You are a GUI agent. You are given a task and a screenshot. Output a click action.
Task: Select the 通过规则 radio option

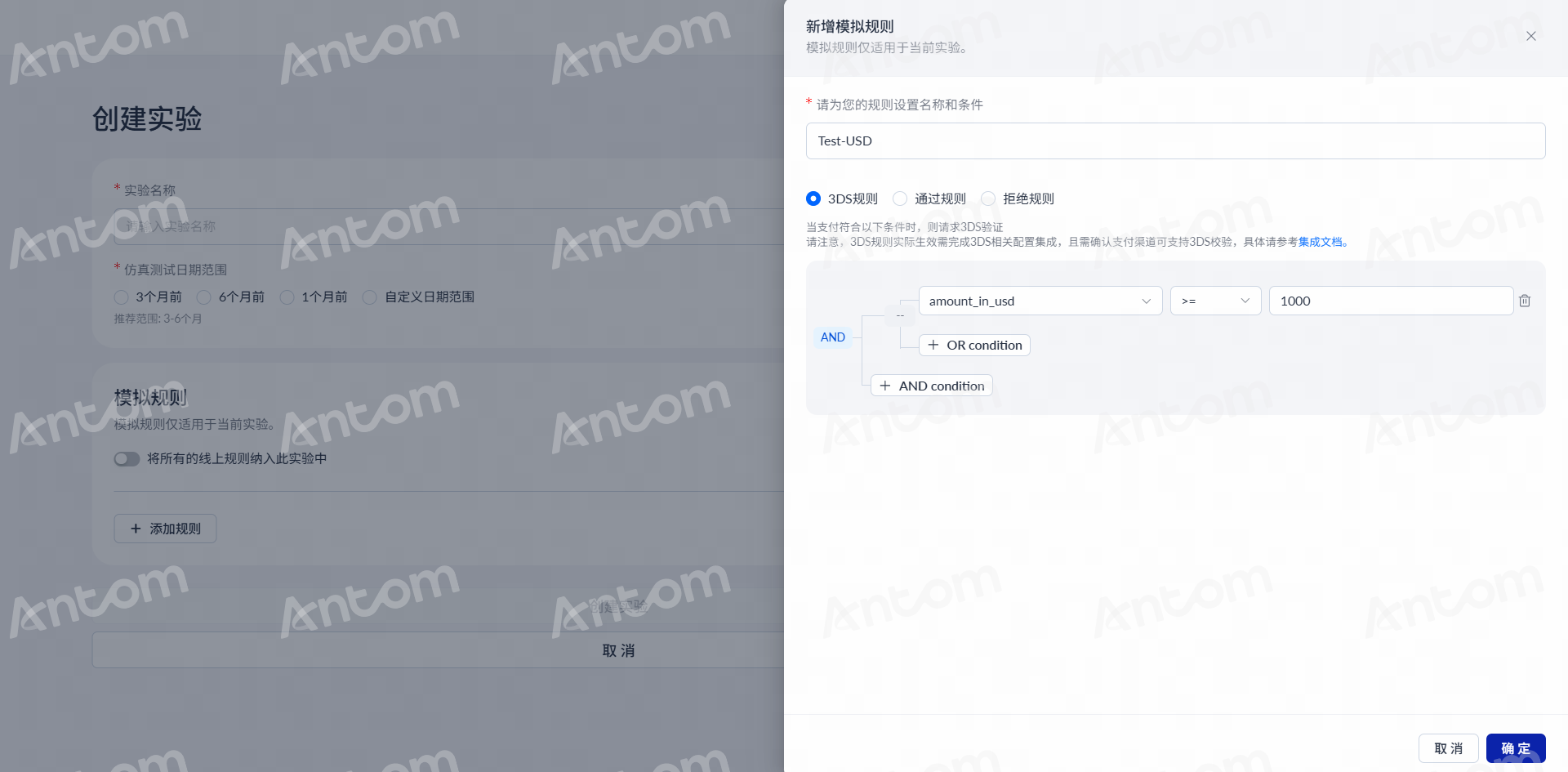[x=900, y=199]
